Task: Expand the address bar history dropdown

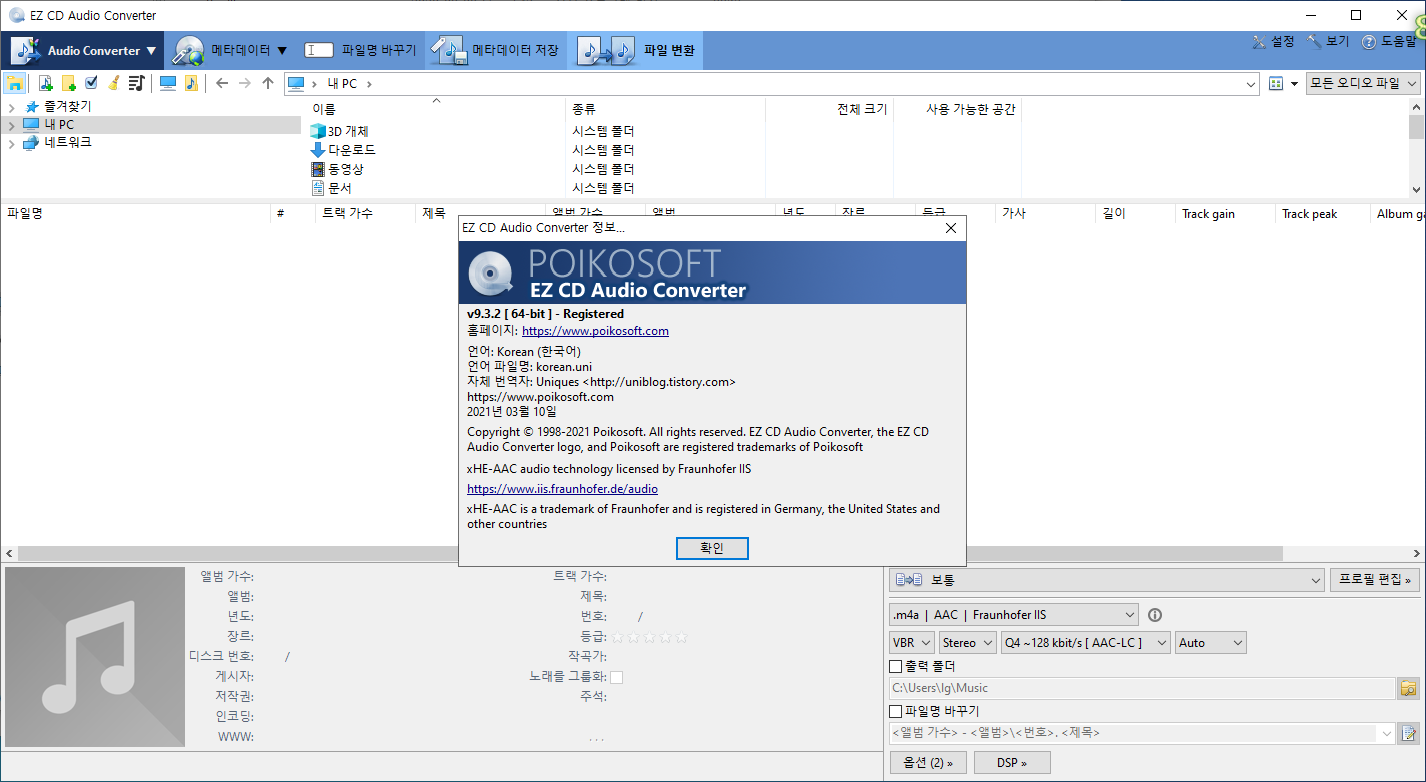Action: pyautogui.click(x=1251, y=84)
